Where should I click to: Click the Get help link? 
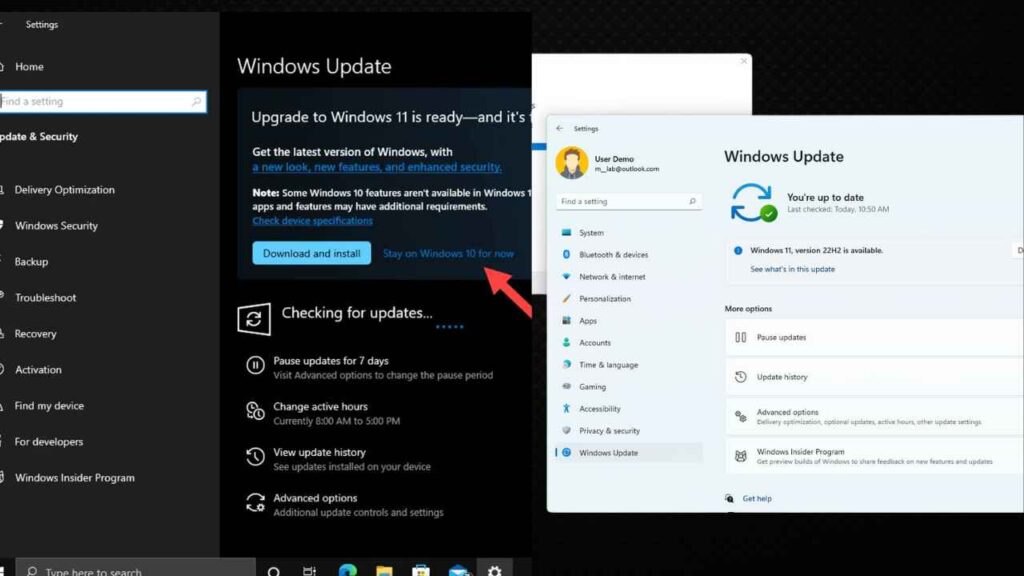(757, 498)
